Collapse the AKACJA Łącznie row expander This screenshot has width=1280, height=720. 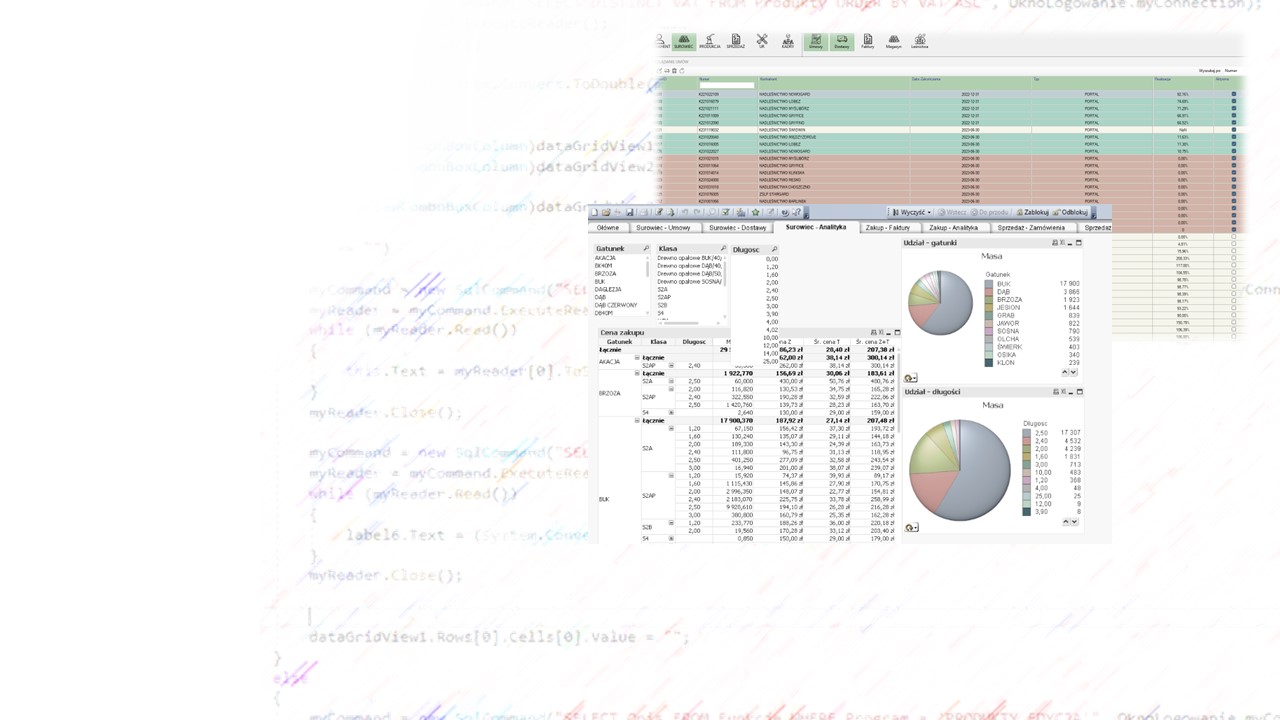pos(637,358)
